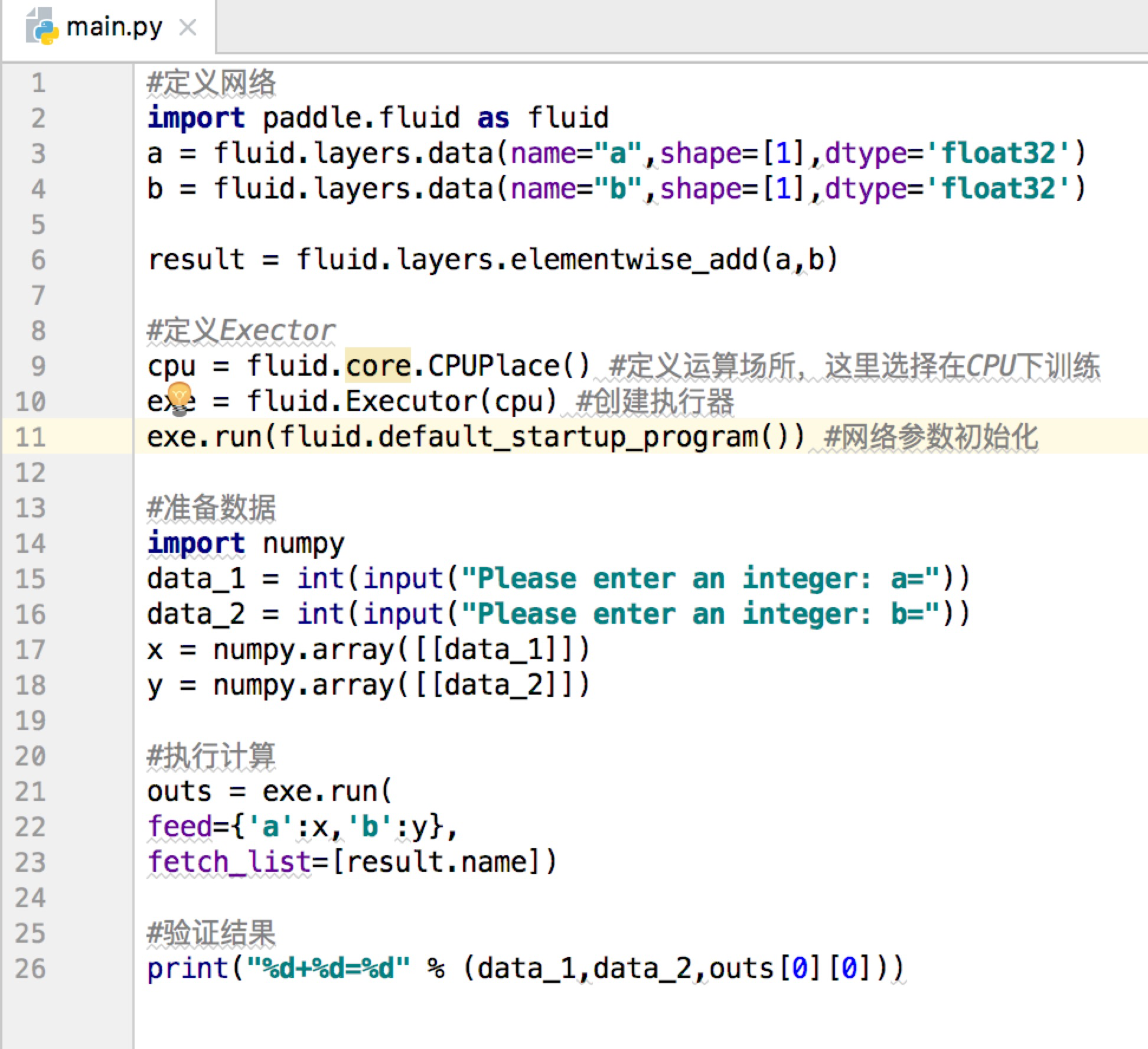Click the comment '#执行计算'
Screen dimensions: 1148x1049
pos(211,756)
